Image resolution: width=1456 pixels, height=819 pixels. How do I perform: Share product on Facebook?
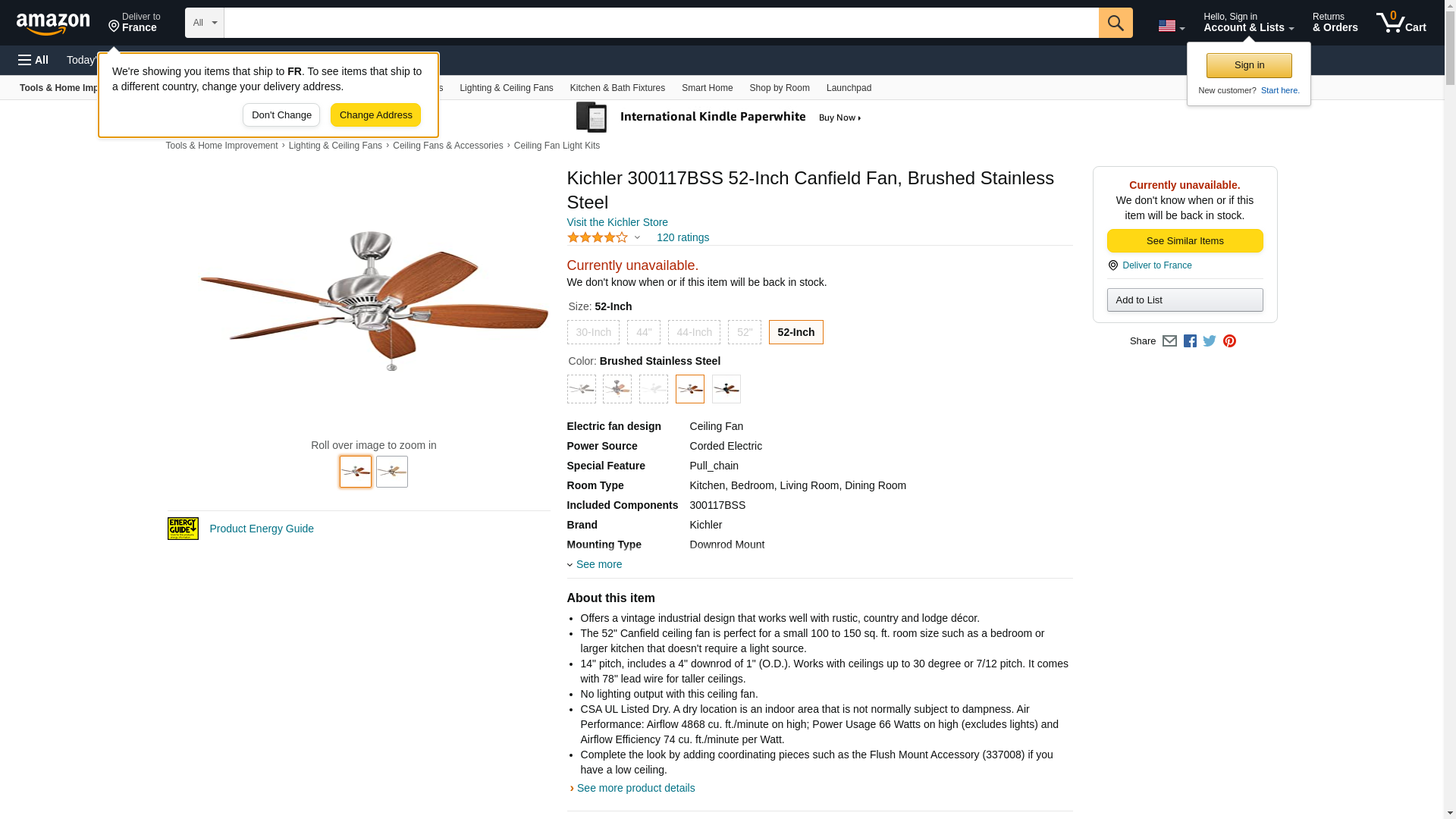[x=1190, y=341]
